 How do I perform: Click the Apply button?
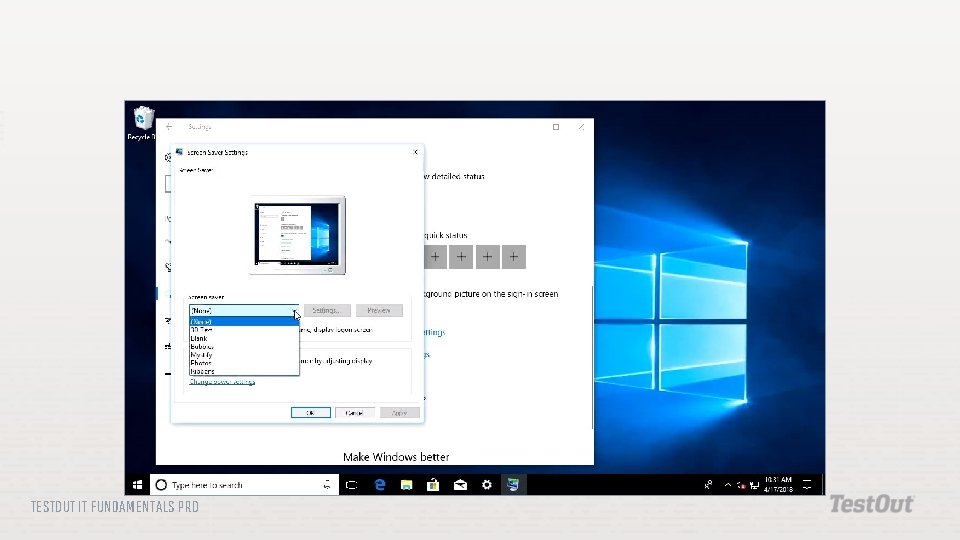point(399,413)
